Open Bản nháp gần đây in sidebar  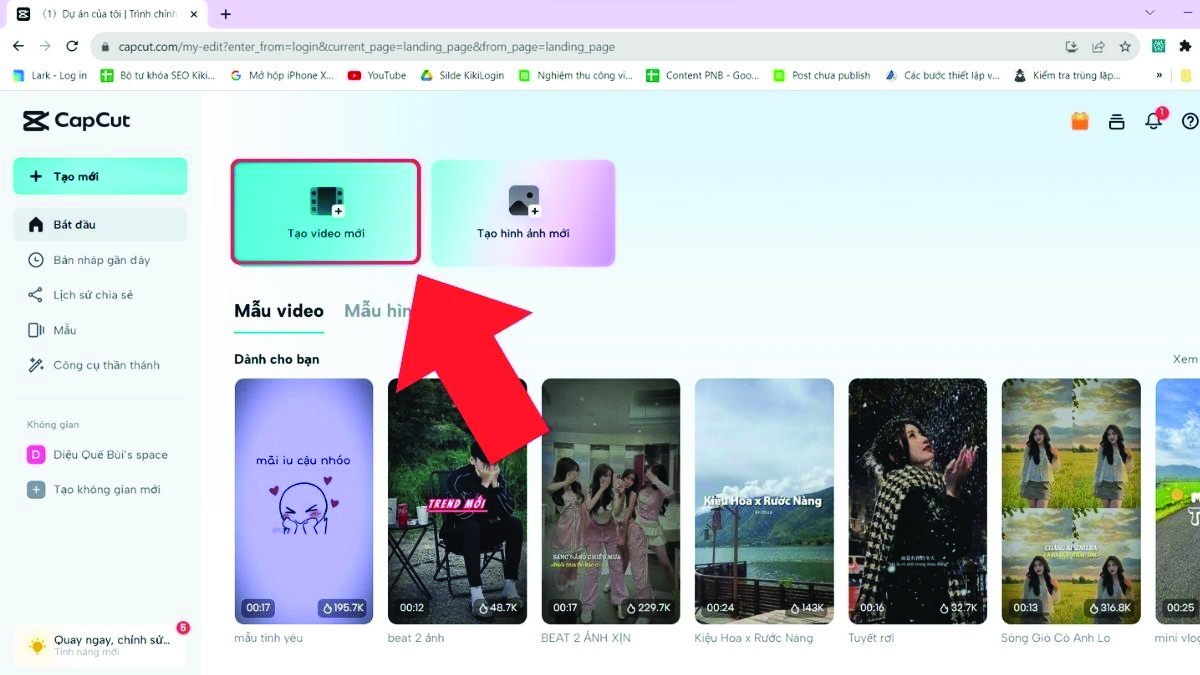coord(101,260)
